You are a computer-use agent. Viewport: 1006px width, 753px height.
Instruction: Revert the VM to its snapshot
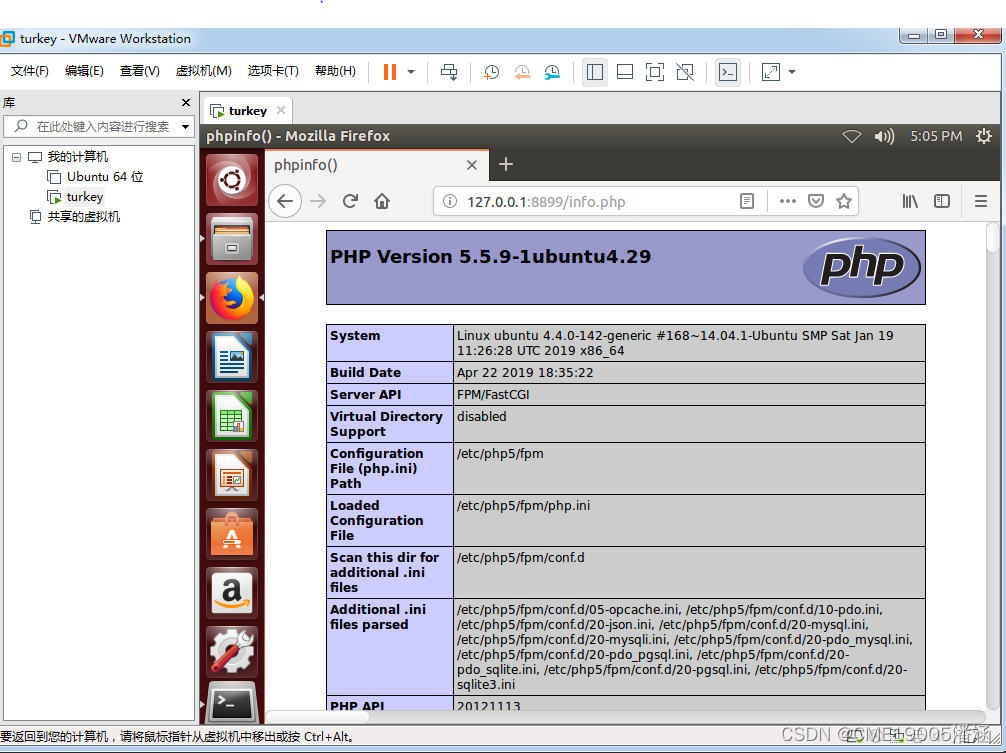click(x=521, y=71)
